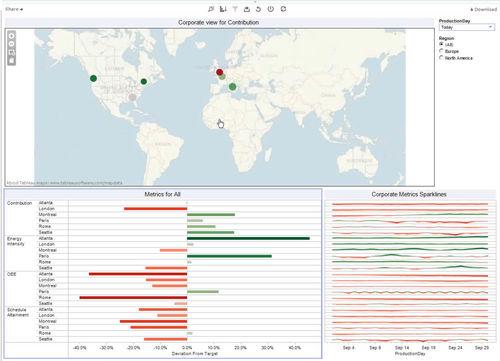Click the Contribution Montreal green bar
Viewport: 500px width, 361px height.
click(x=211, y=215)
